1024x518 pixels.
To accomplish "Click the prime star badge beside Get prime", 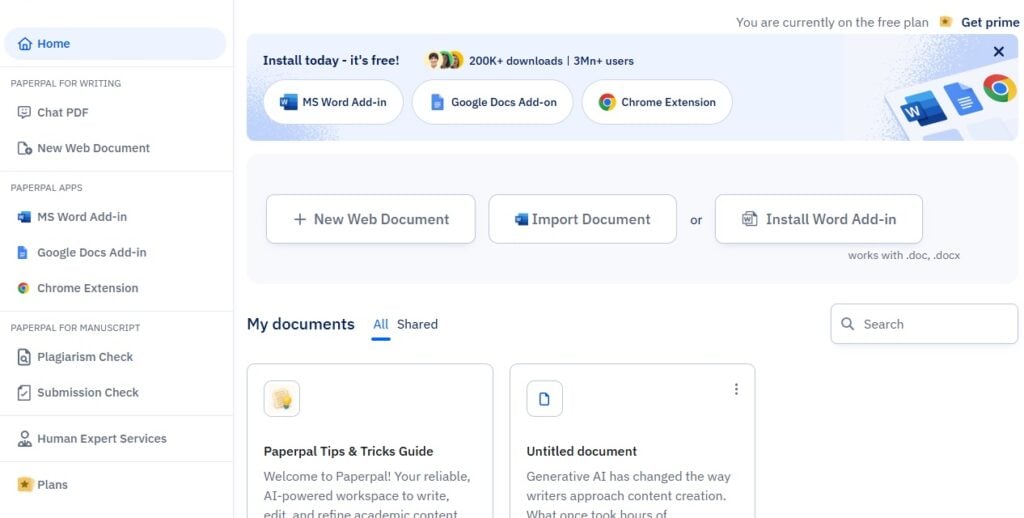I will point(945,22).
